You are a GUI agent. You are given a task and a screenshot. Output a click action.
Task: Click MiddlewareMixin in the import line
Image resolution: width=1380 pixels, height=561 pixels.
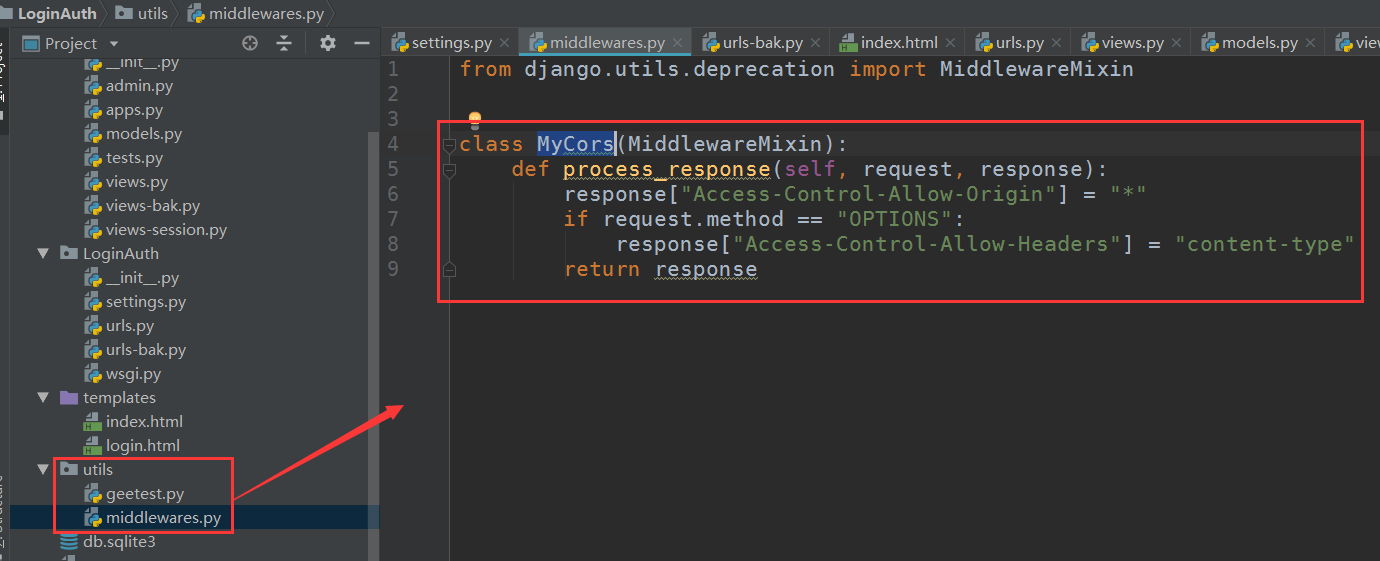pos(1037,69)
